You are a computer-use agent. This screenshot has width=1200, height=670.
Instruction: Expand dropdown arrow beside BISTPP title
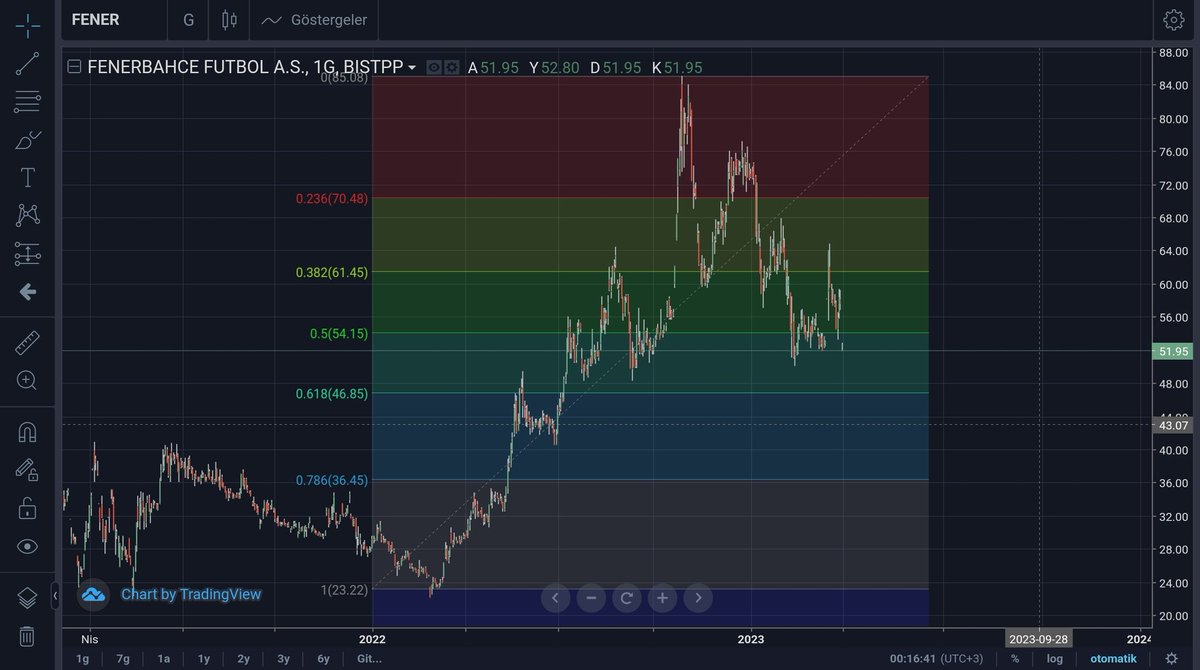[x=412, y=67]
